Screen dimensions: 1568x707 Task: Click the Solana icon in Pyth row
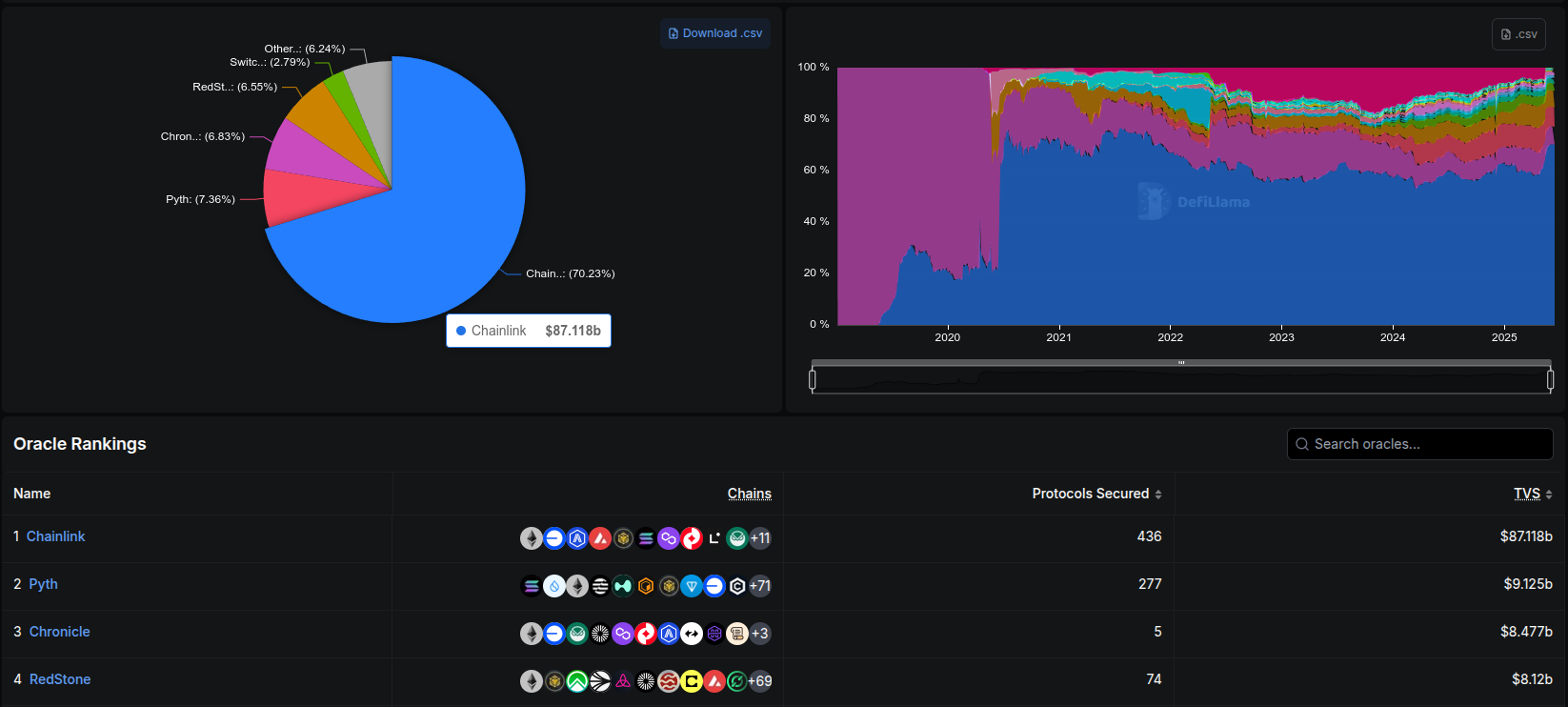pyautogui.click(x=532, y=586)
